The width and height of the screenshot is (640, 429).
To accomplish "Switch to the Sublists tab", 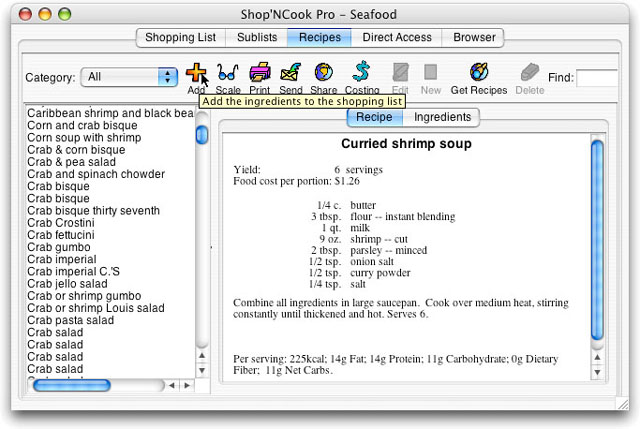I will [x=257, y=38].
